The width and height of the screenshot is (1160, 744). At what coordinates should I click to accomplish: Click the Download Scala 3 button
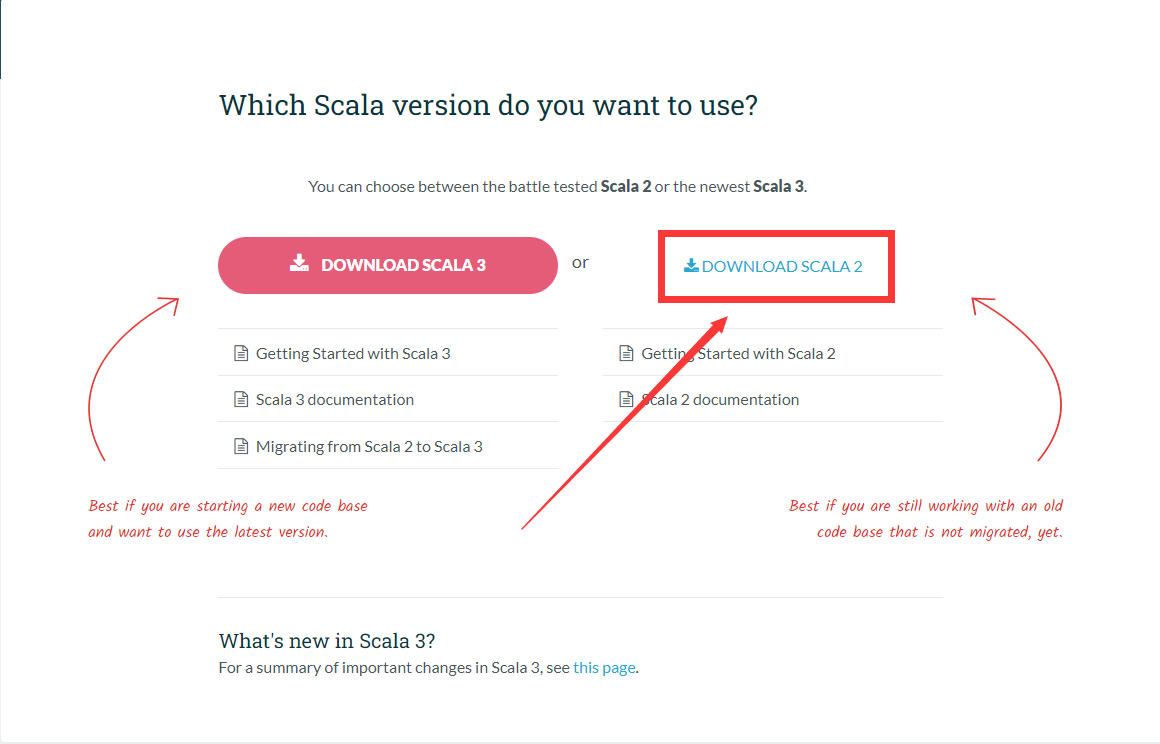click(x=388, y=265)
